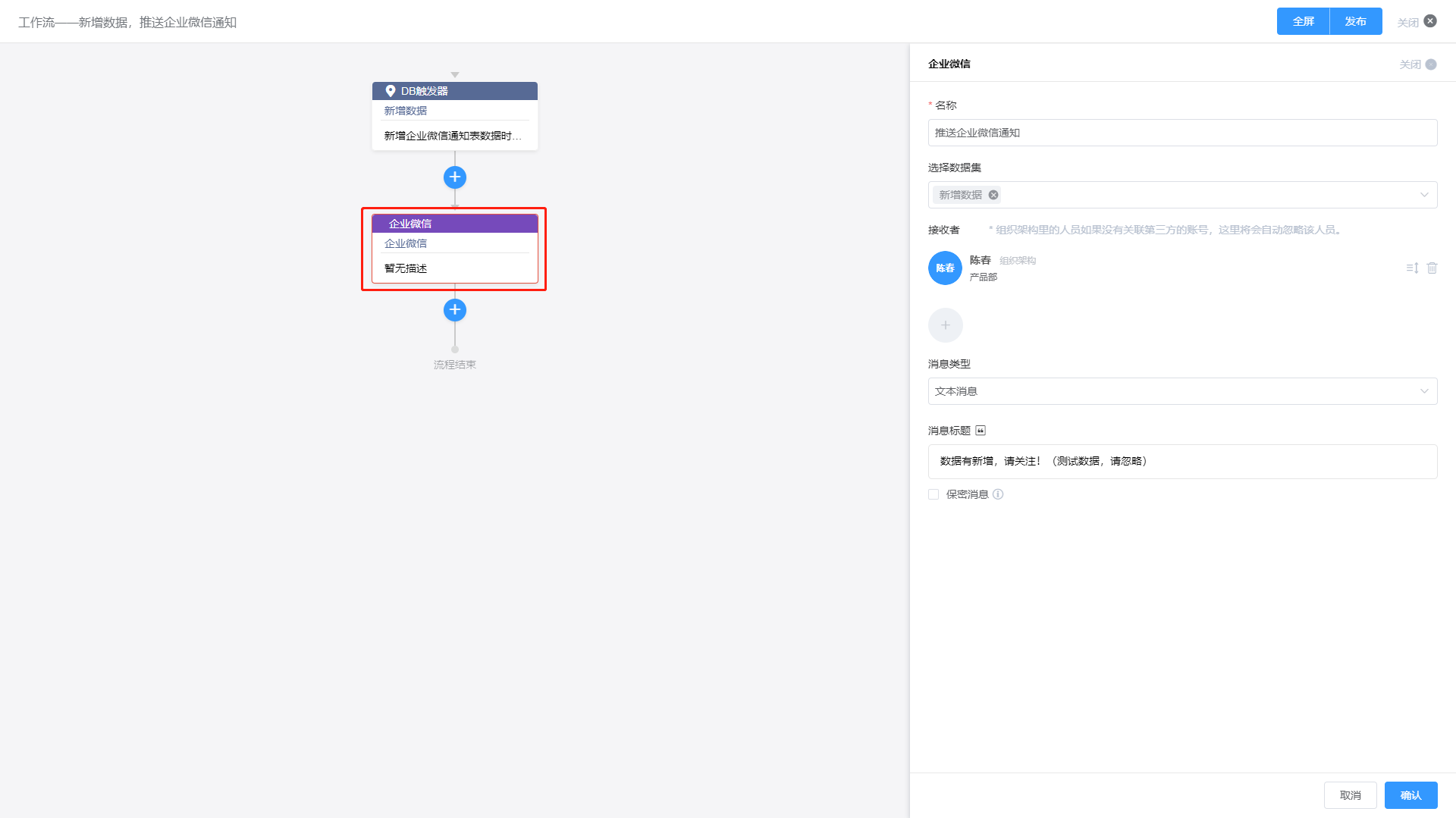The image size is (1456, 818).
Task: Click the reorder icon for recipient 陈春
Action: tap(1412, 268)
